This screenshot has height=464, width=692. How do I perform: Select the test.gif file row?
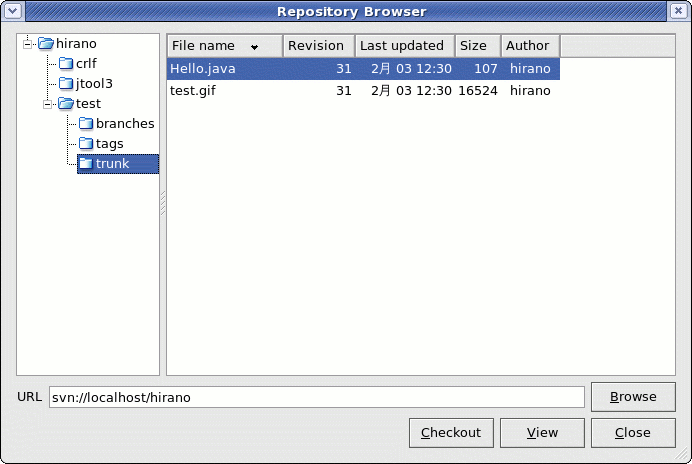pyautogui.click(x=360, y=90)
